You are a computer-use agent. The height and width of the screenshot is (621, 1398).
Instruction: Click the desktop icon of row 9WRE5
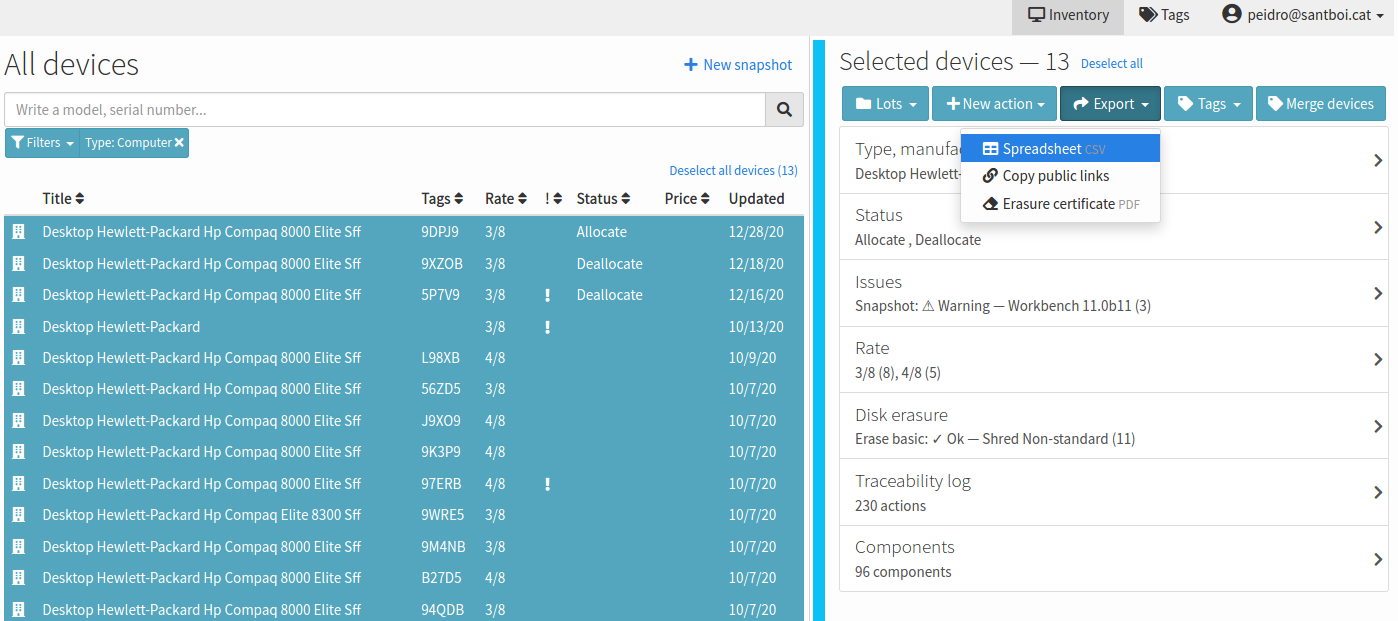[x=18, y=515]
